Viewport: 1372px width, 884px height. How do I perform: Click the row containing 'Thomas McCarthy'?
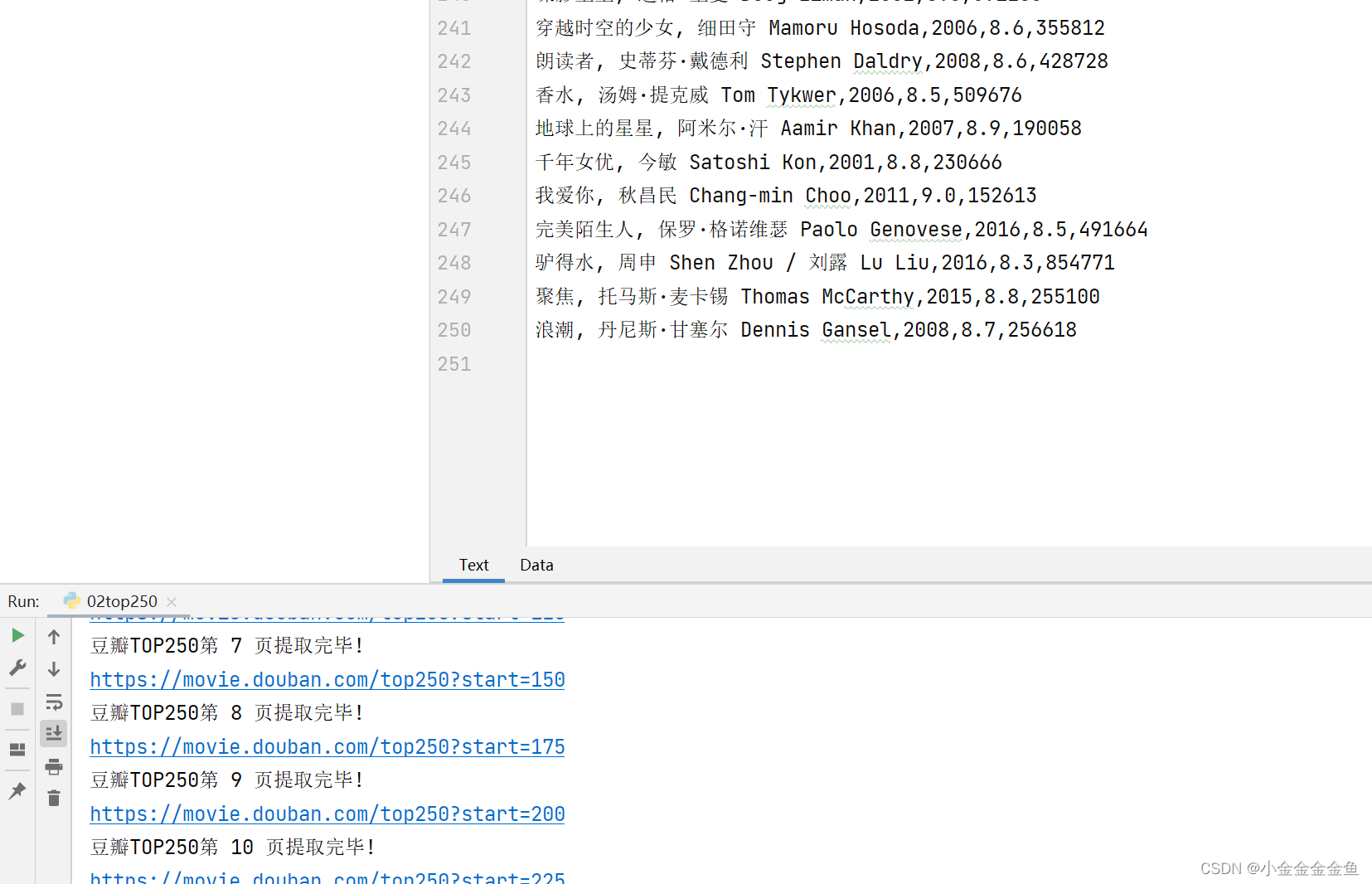pos(817,297)
